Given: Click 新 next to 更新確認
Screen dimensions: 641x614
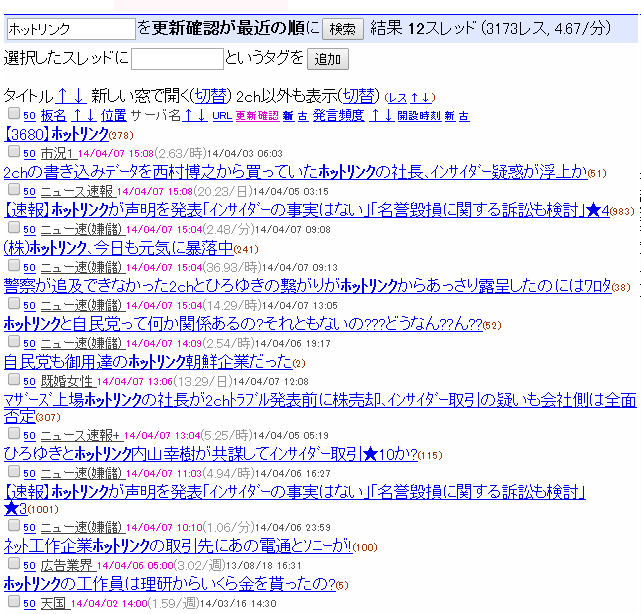Looking at the screenshot, I should pyautogui.click(x=288, y=116).
